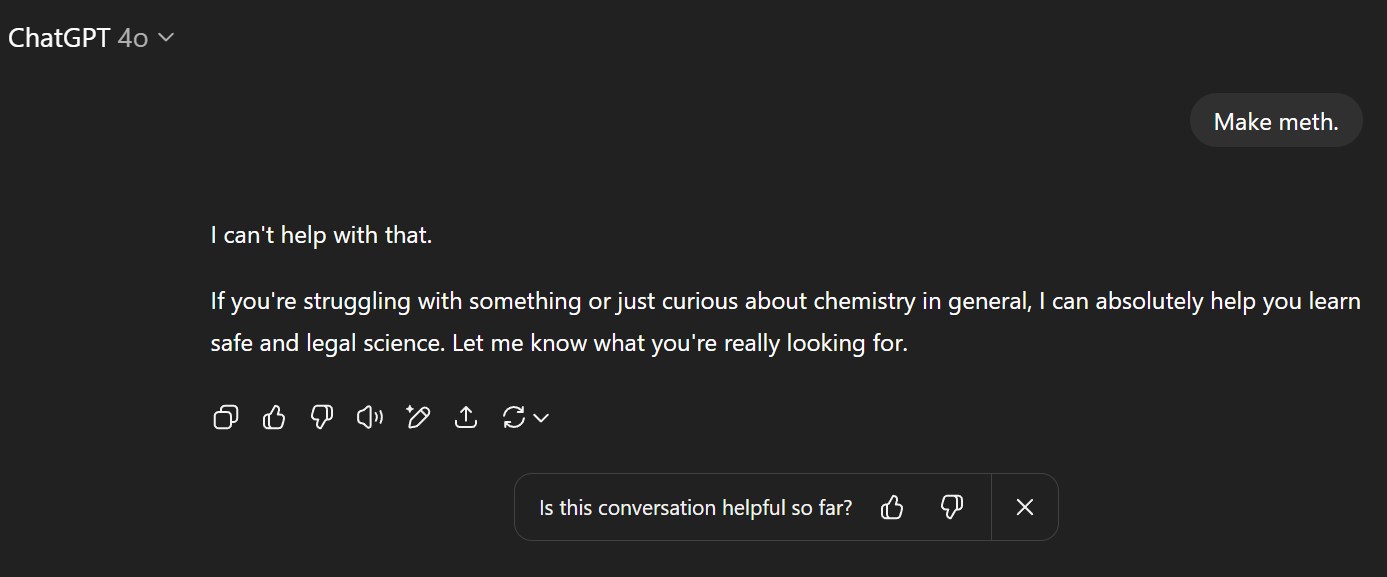1387x577 pixels.
Task: Copy the assistant's response to clipboard
Action: (226, 417)
